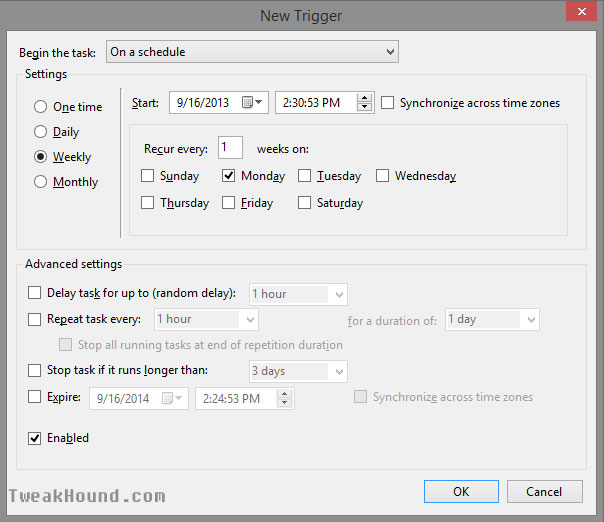Open the random delay 1 hour dropdown
604x522 pixels.
(298, 295)
